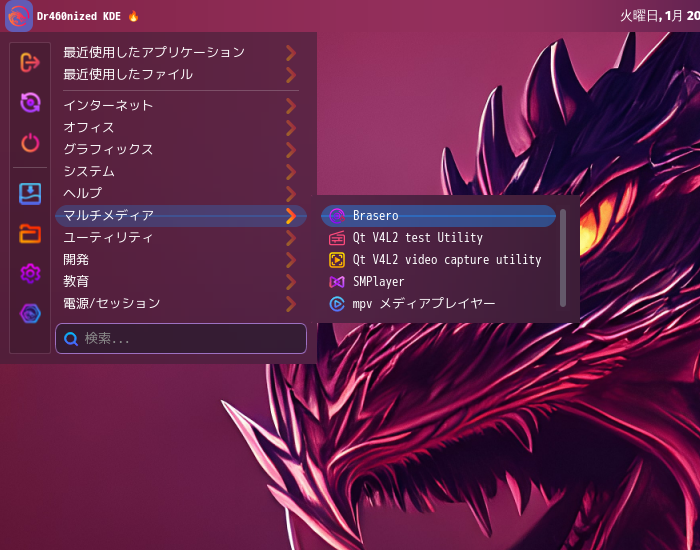This screenshot has height=550, width=700.
Task: Expand the ヘルプ chevron arrow
Action: pyautogui.click(x=291, y=193)
